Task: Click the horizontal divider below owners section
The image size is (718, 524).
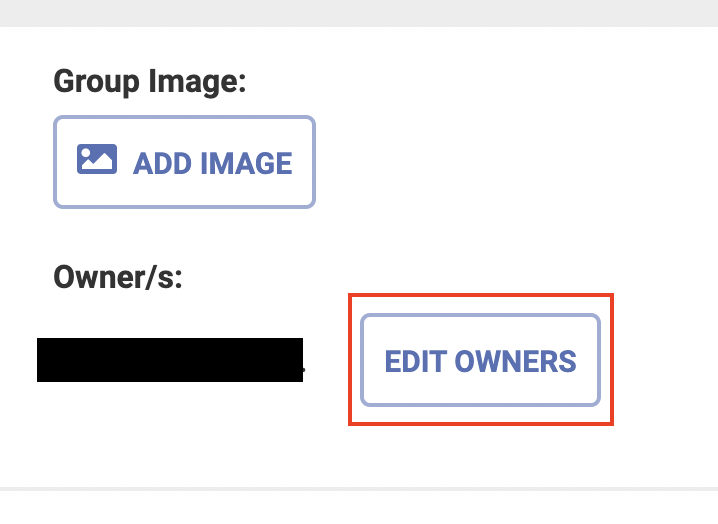Action: [359, 489]
